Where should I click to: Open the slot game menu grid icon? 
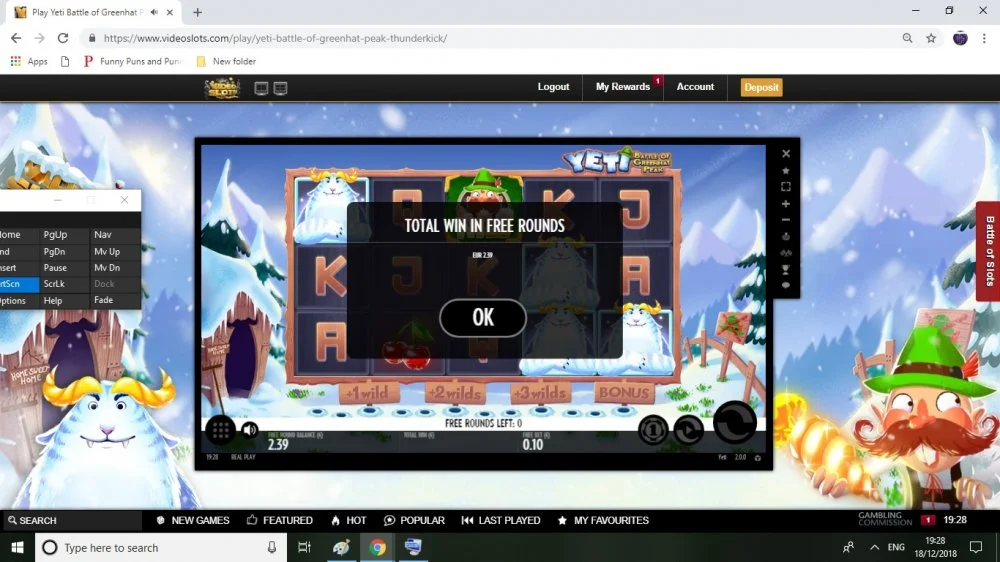221,431
